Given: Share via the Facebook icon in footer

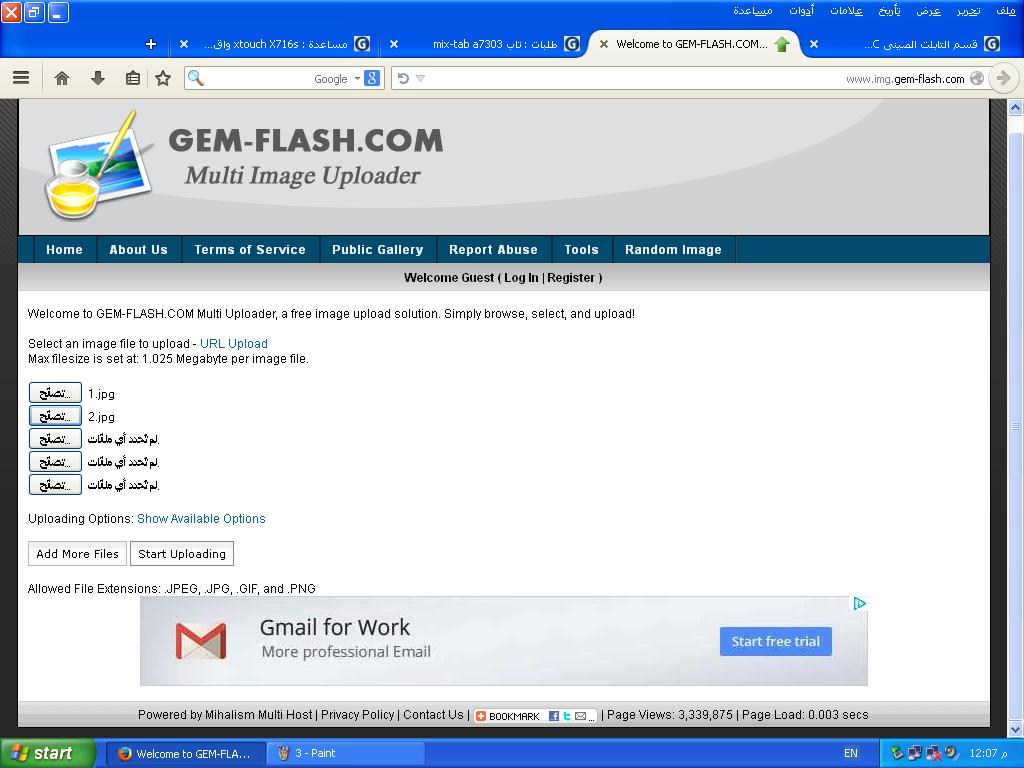Looking at the screenshot, I should pyautogui.click(x=554, y=716).
